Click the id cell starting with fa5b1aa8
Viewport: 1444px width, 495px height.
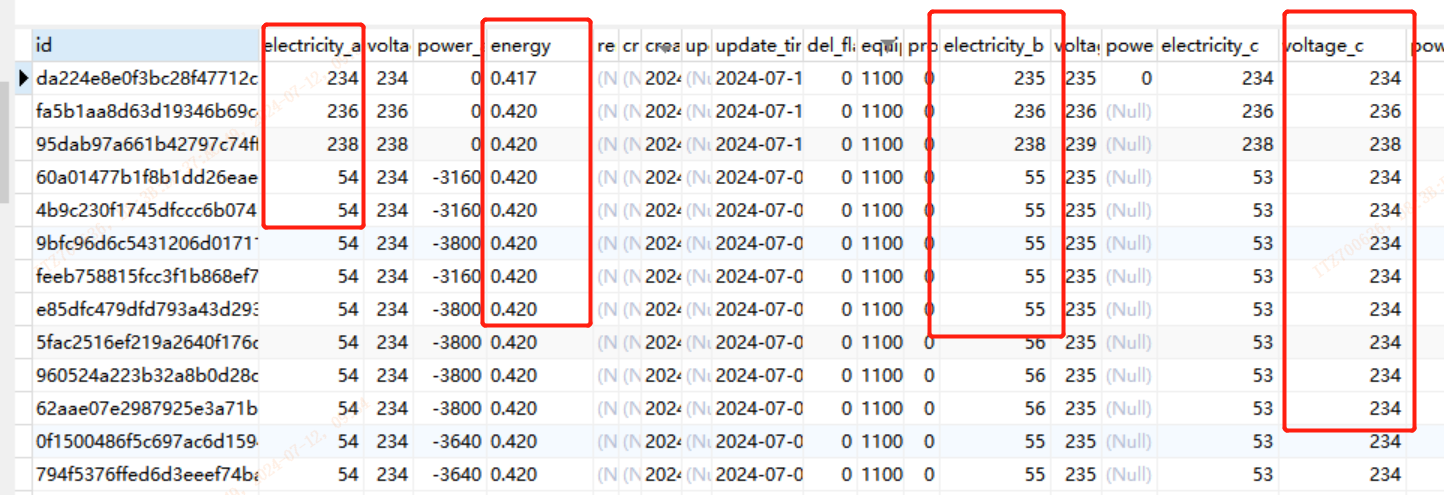[146, 111]
